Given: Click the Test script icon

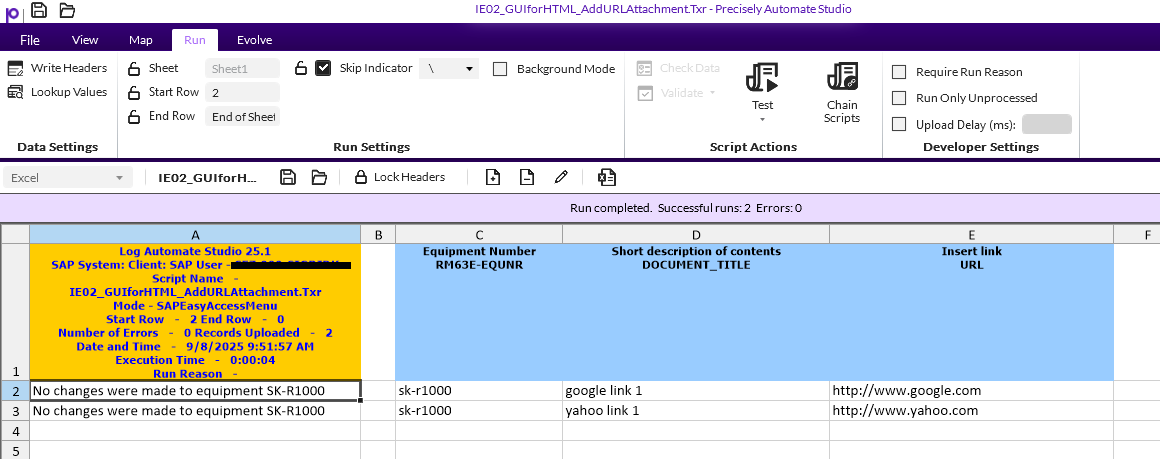Looking at the screenshot, I should pos(762,78).
